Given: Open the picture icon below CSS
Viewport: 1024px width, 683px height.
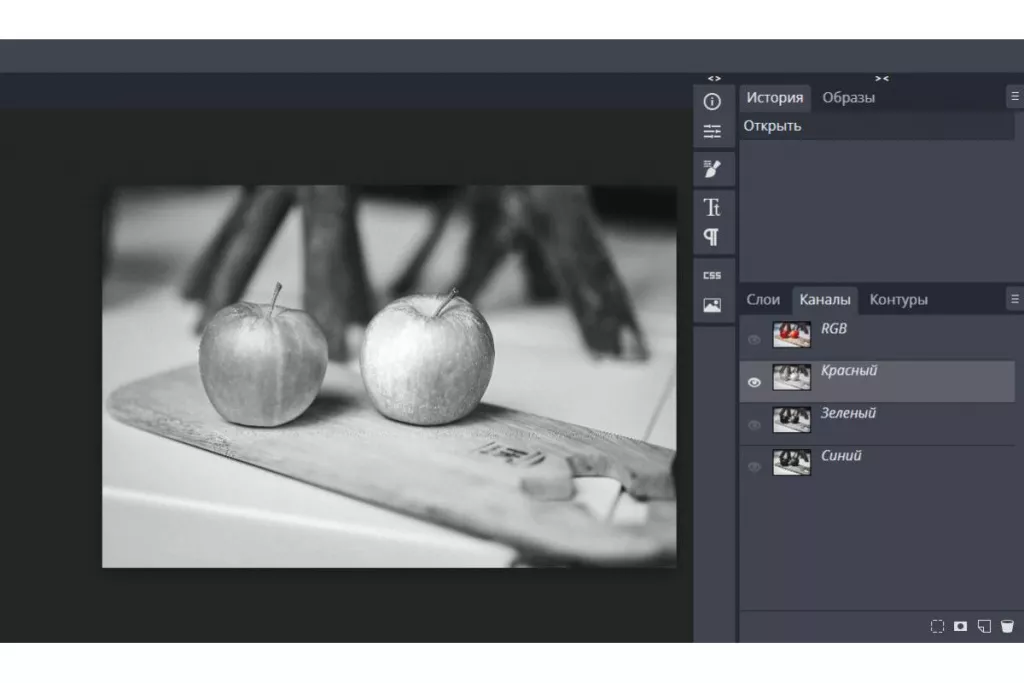Looking at the screenshot, I should click(712, 305).
